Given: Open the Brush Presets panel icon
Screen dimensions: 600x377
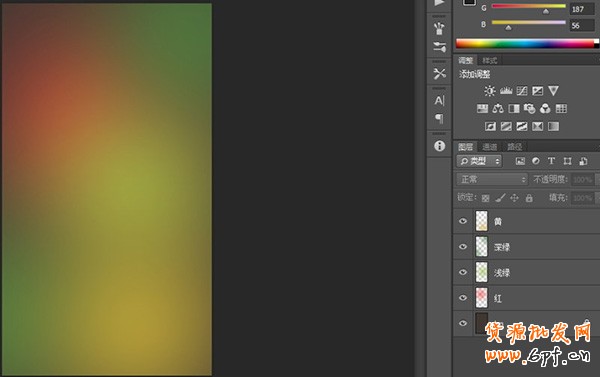Looking at the screenshot, I should click(x=439, y=47).
